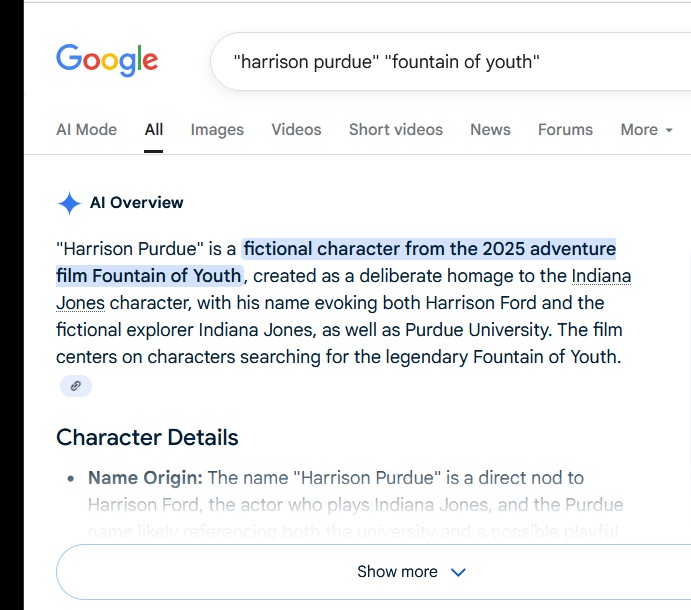Open the Forums tab
This screenshot has height=610, width=691.
point(565,130)
